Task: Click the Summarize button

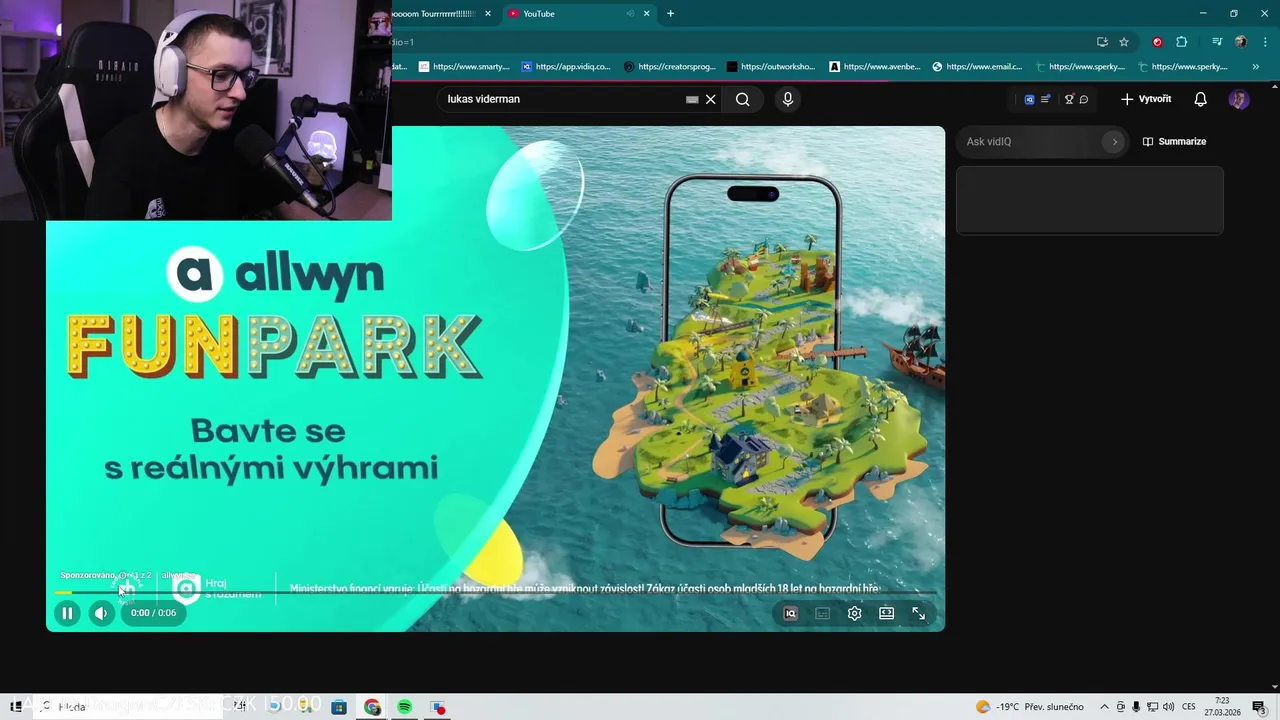Action: point(1175,141)
